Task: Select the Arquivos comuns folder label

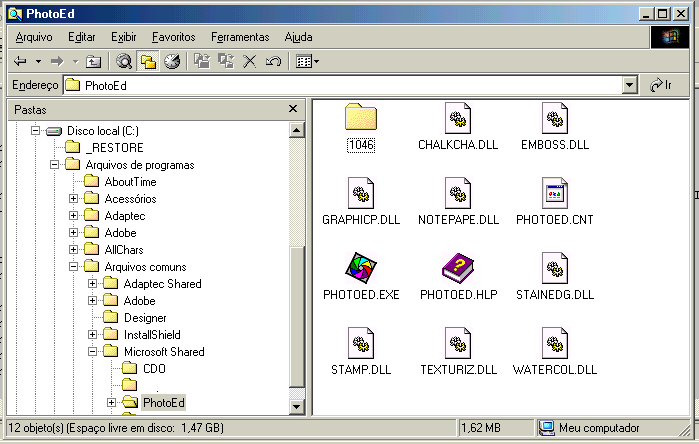Action: click(x=145, y=267)
